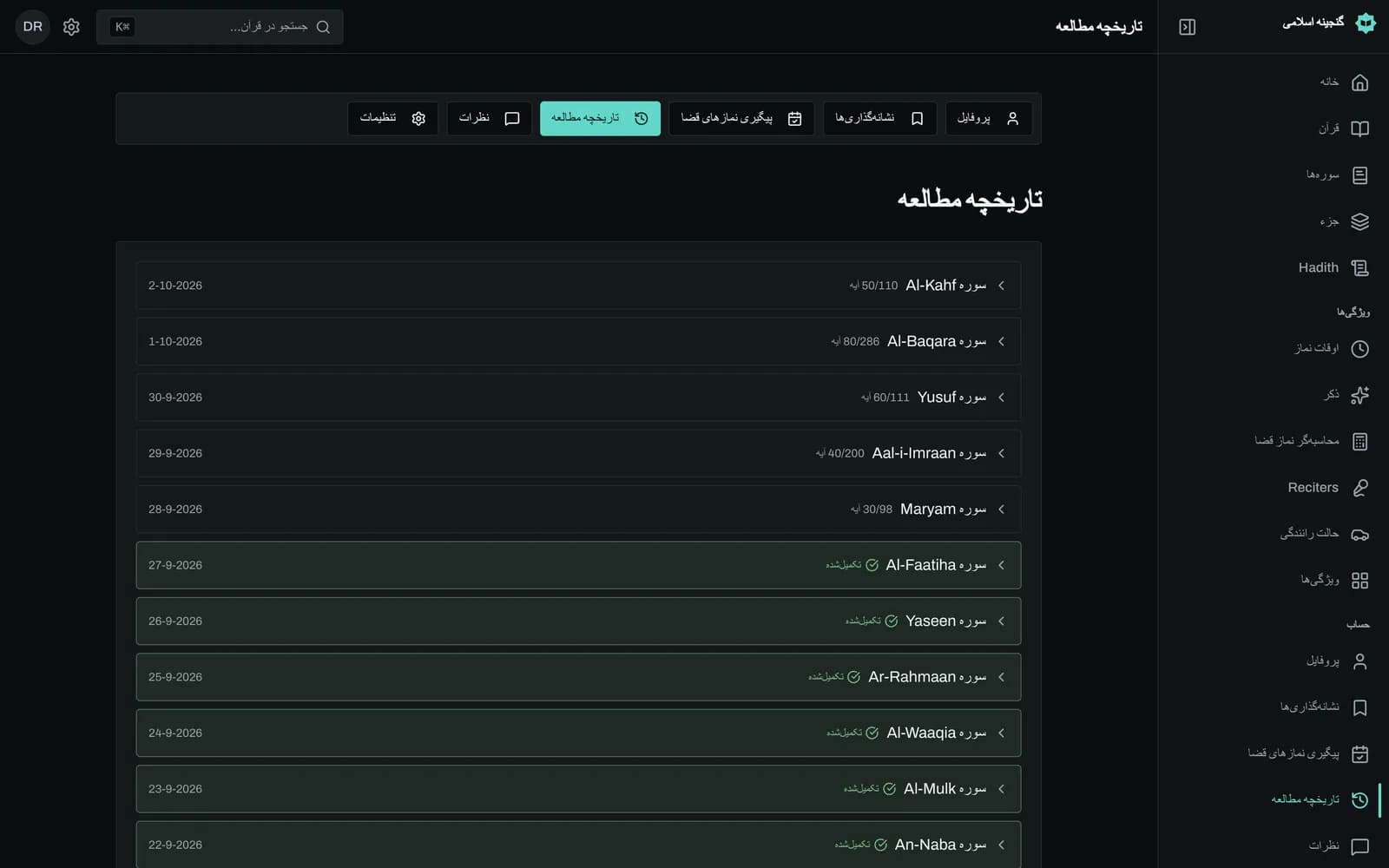This screenshot has width=1389, height=868.
Task: Expand the Maryam row chevron
Action: [1001, 510]
